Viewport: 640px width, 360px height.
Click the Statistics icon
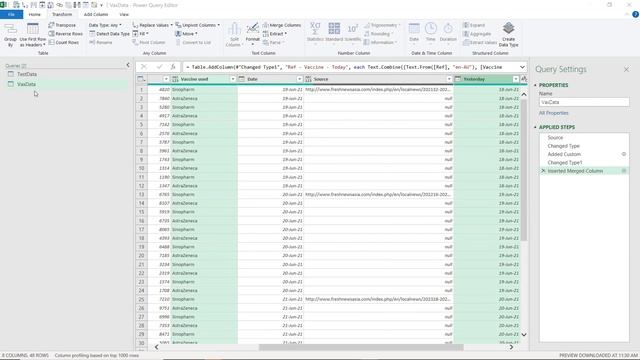click(x=315, y=29)
